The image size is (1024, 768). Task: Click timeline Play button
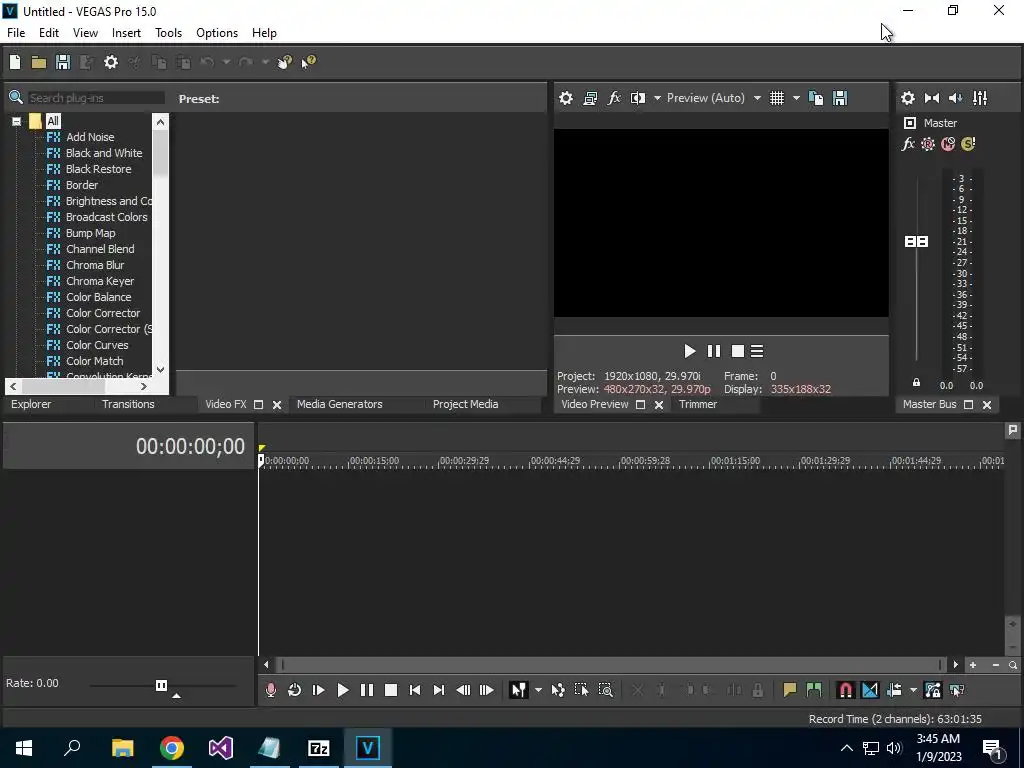point(342,690)
